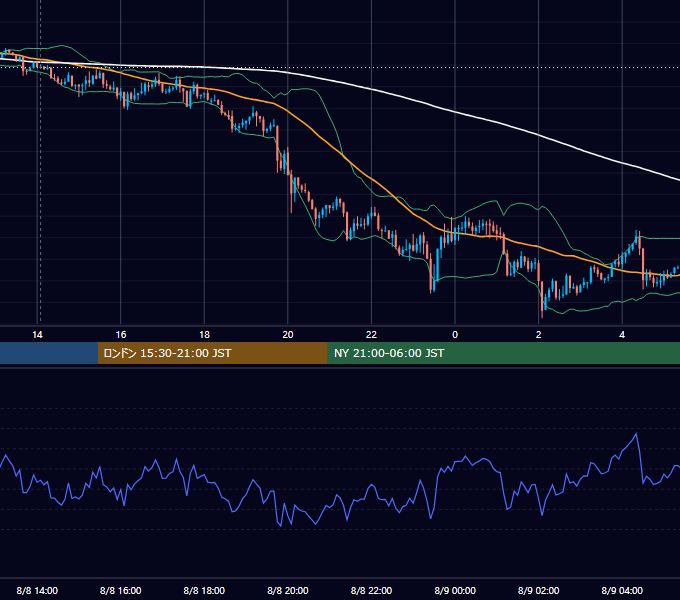
Task: Click the 4 hour label on price chart axis
Action: 622,335
